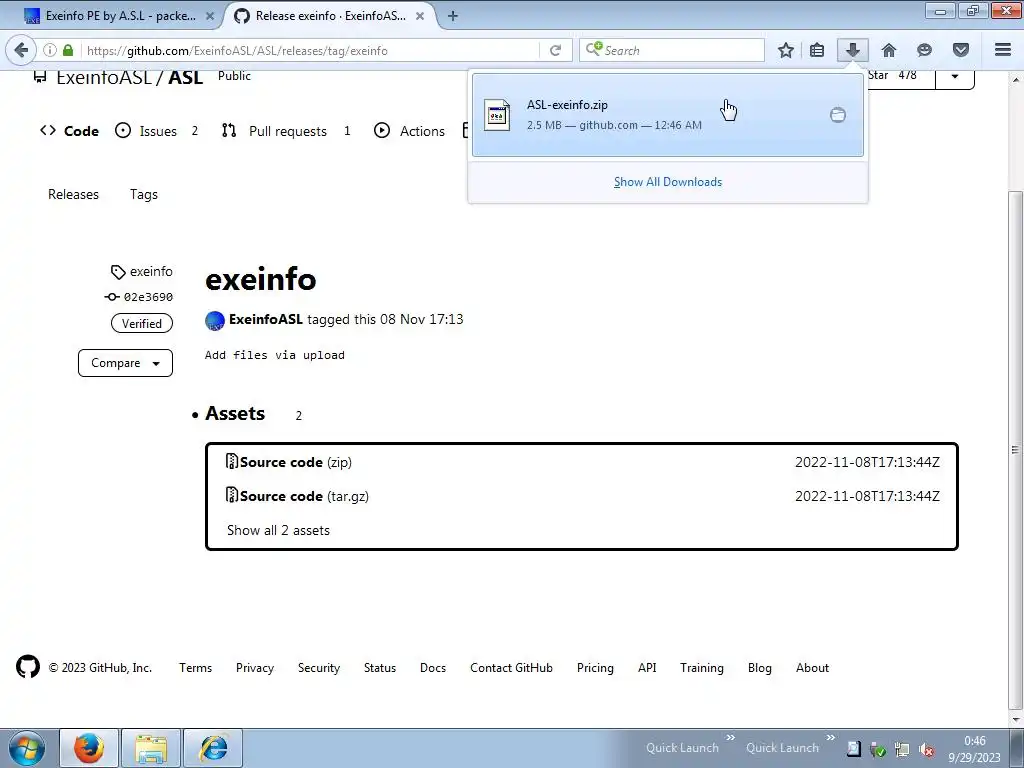Image resolution: width=1024 pixels, height=768 pixels.
Task: Open the ASL-exeinfo.zip download entry
Action: [x=667, y=115]
